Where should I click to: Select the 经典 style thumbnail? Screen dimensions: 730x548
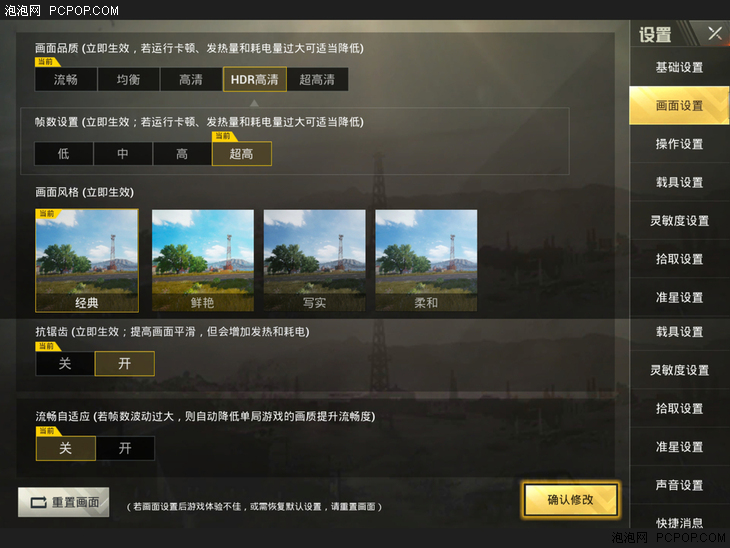click(87, 260)
